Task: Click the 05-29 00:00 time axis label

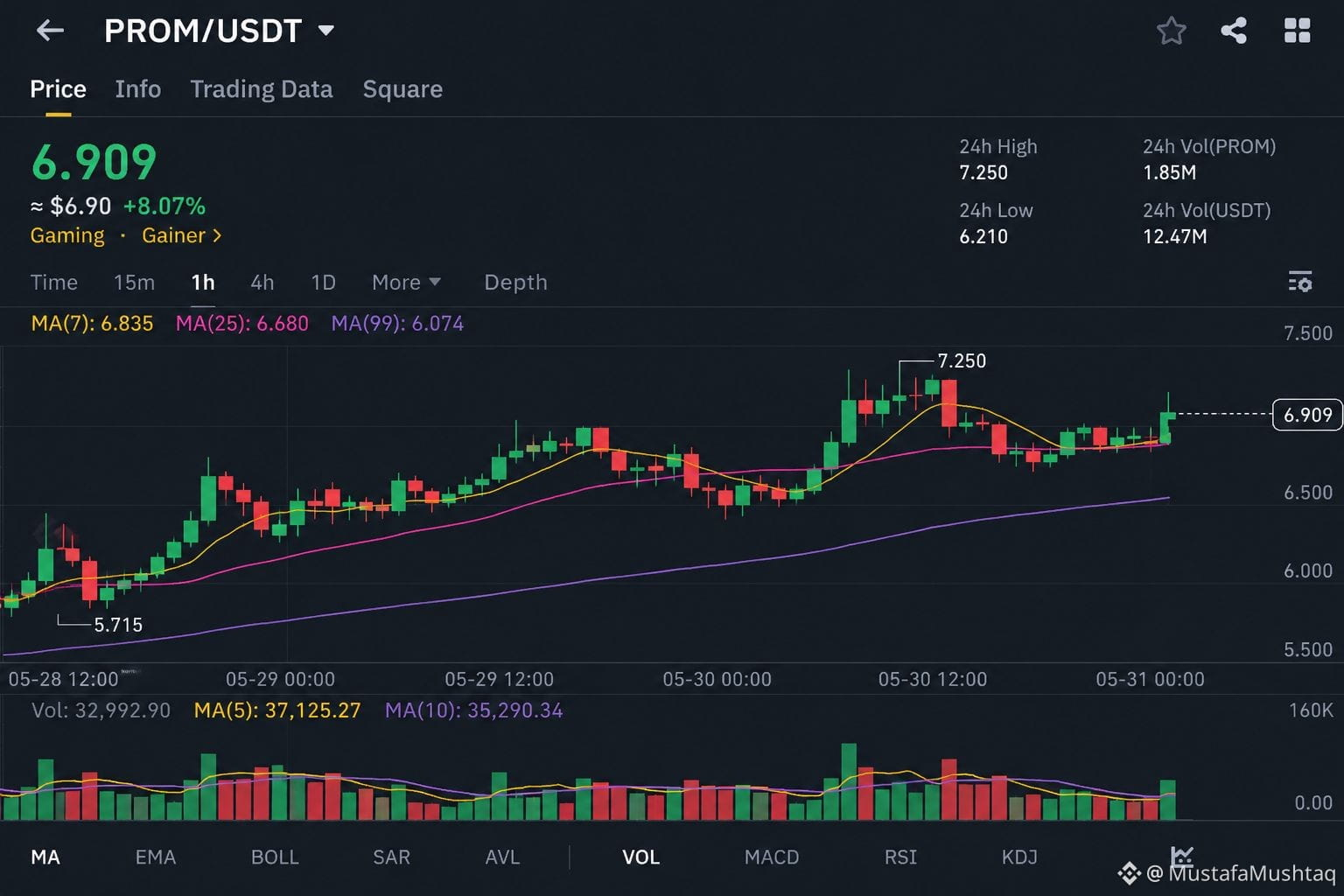Action: point(280,679)
